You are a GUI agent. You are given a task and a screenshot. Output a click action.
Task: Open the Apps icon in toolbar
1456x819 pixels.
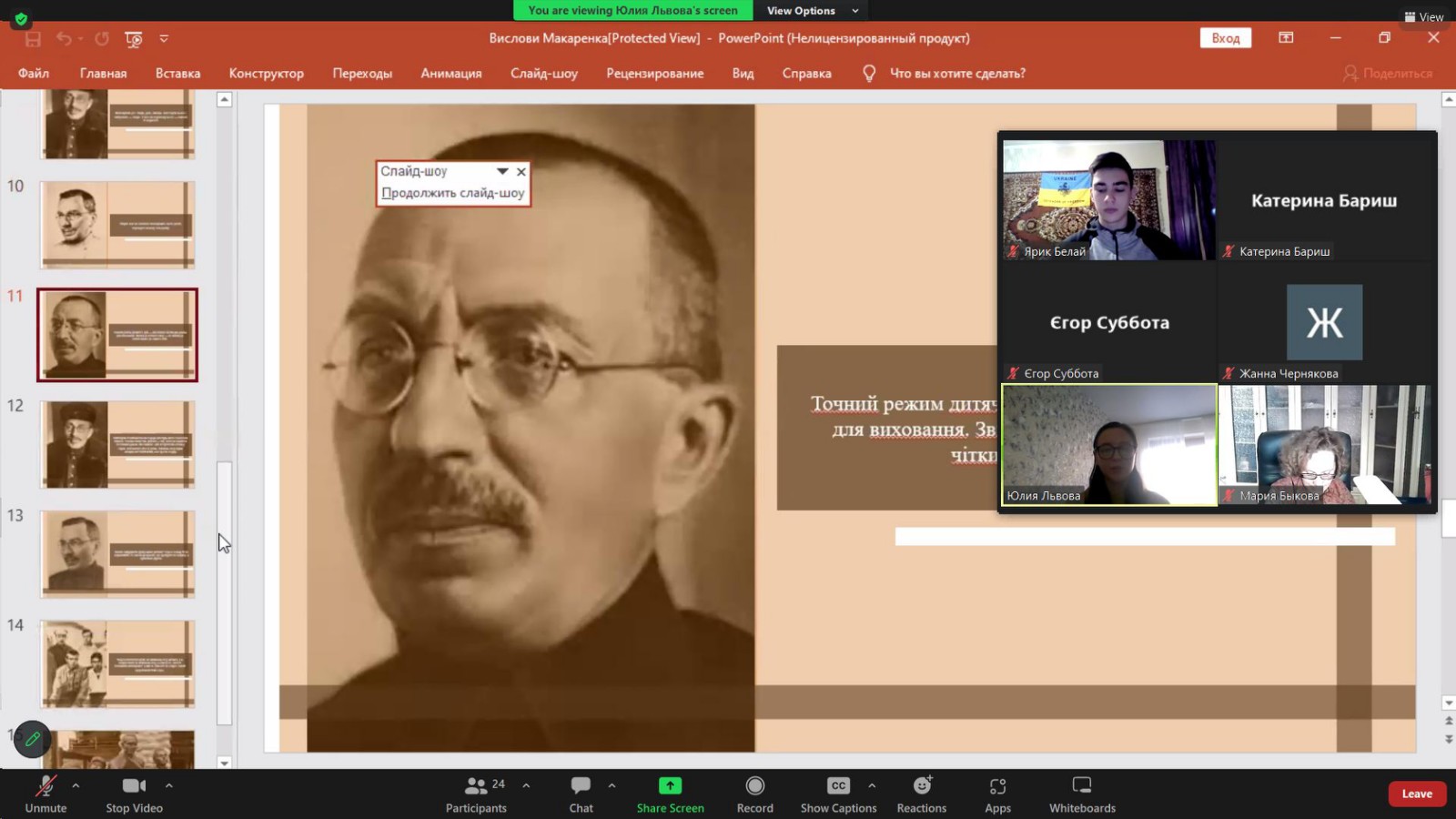(x=997, y=786)
